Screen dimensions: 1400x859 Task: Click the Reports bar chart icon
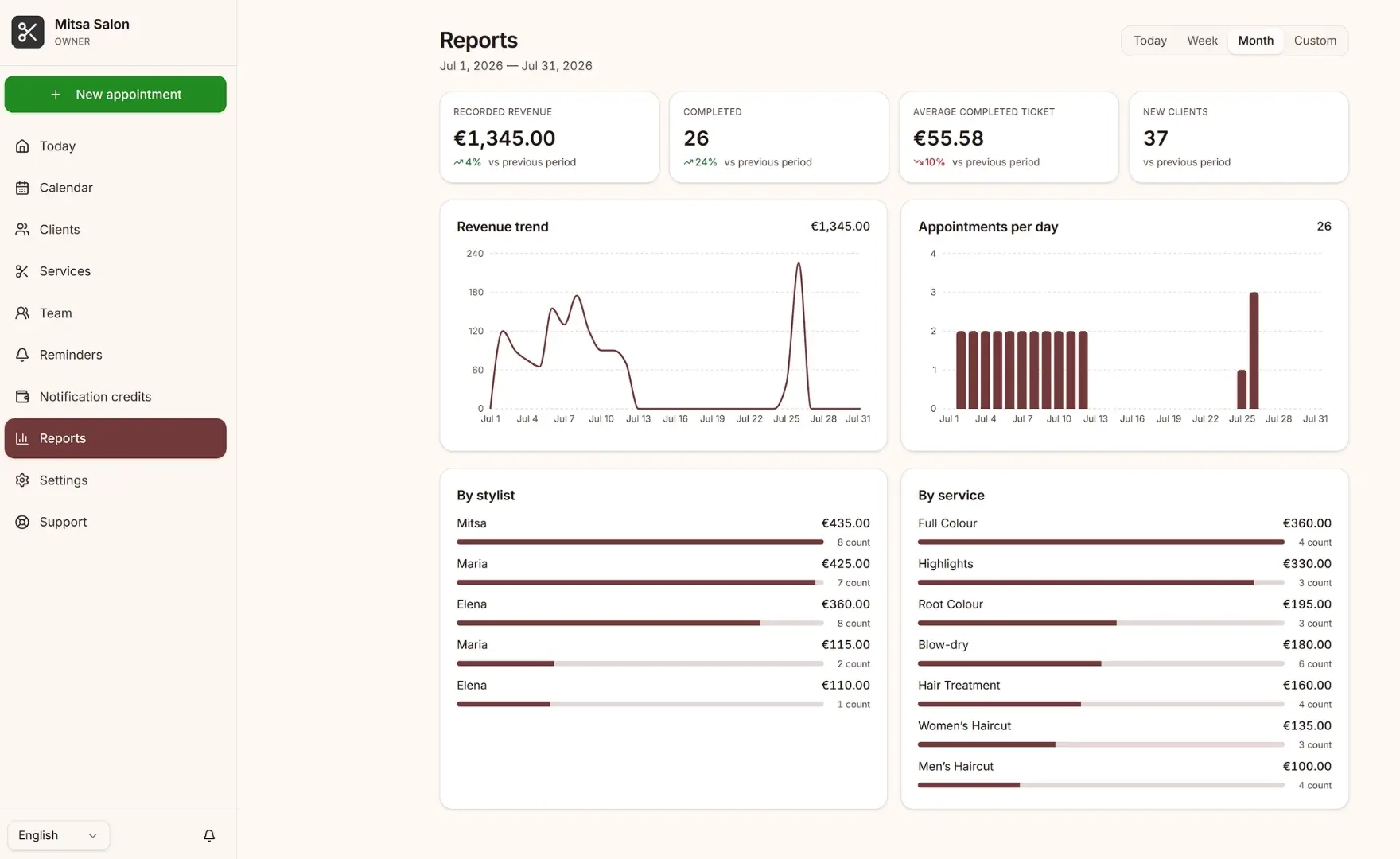coord(22,438)
